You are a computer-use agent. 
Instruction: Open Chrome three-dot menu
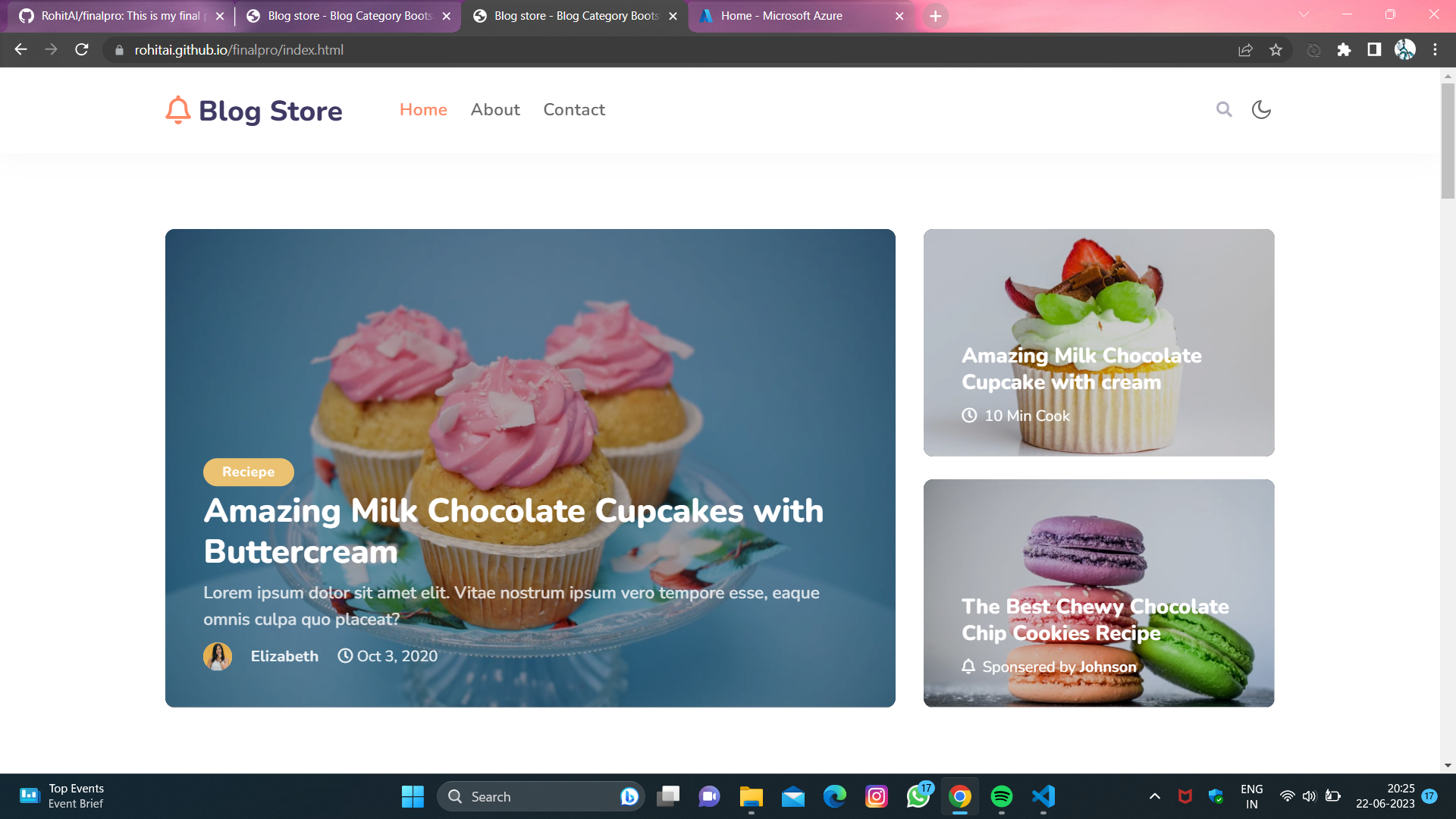tap(1435, 50)
